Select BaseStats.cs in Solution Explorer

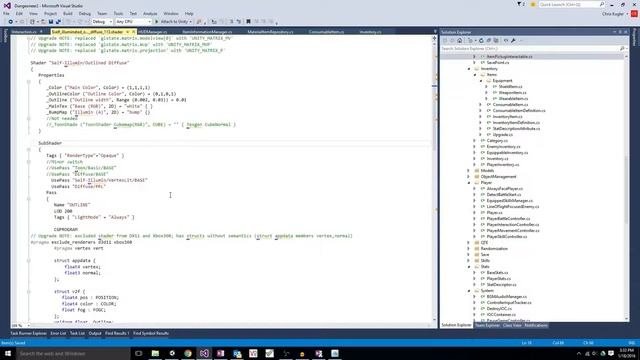click(497, 273)
